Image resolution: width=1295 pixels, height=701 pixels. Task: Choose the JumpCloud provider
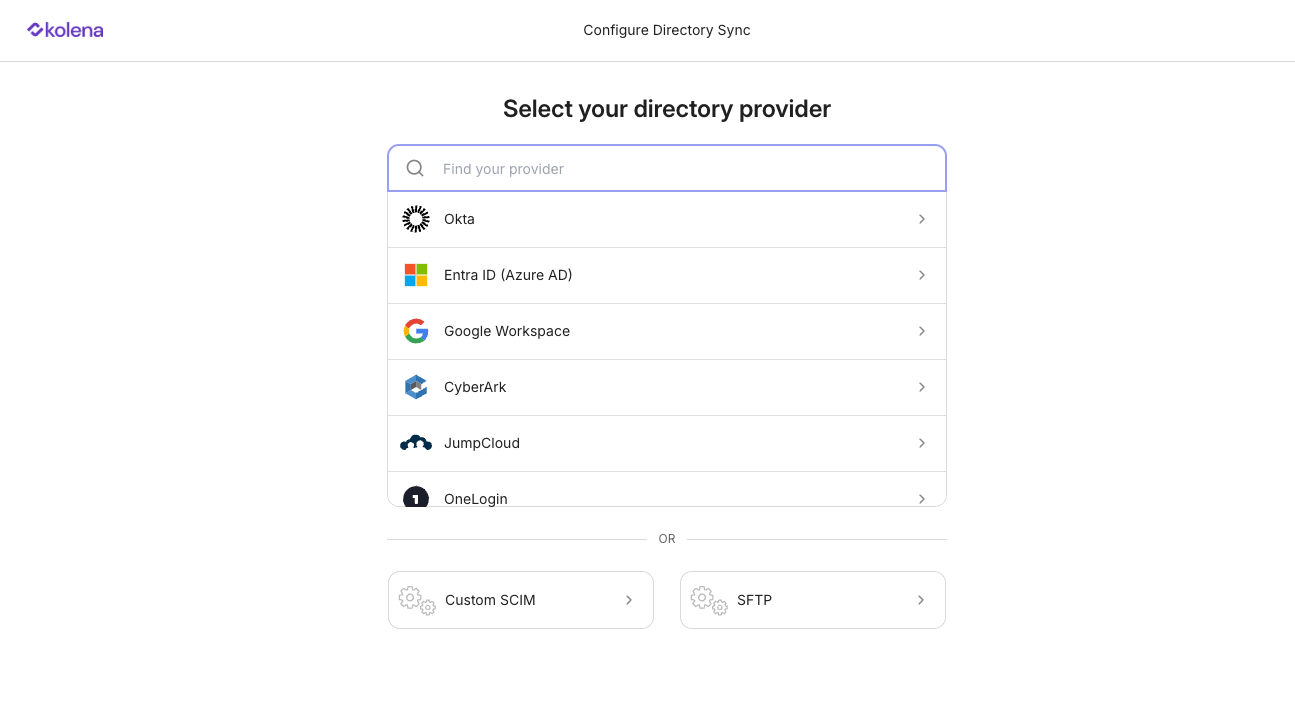667,443
